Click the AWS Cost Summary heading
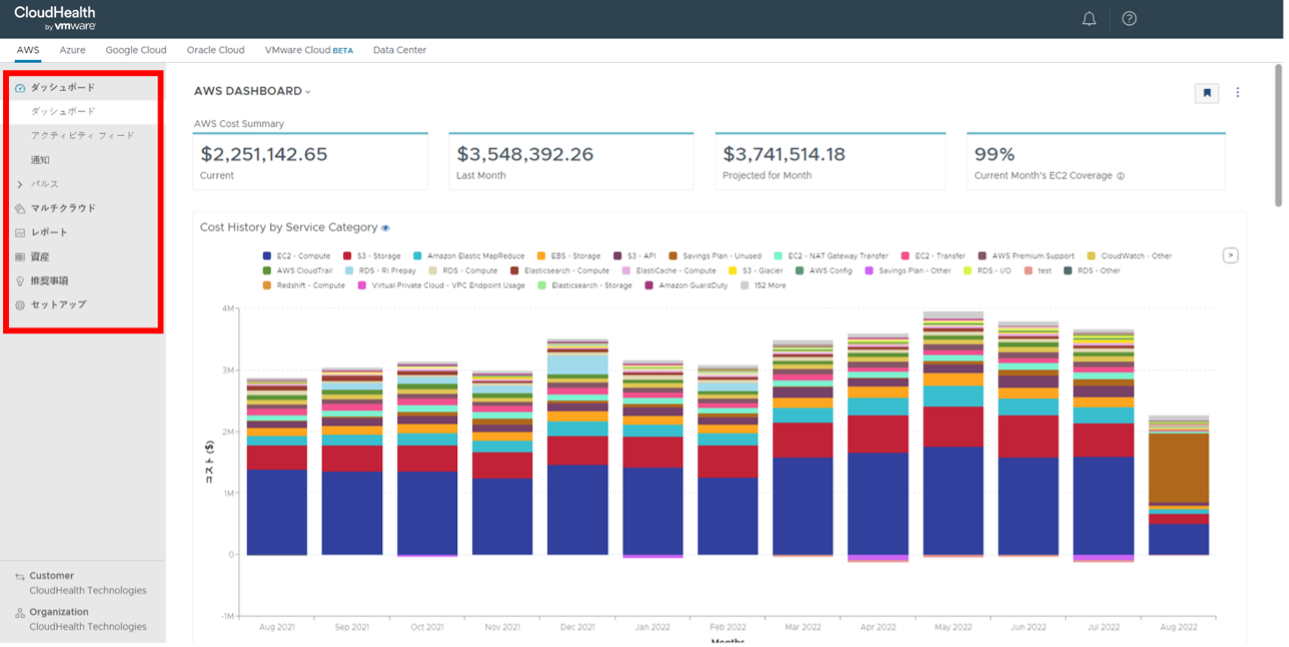 239,124
